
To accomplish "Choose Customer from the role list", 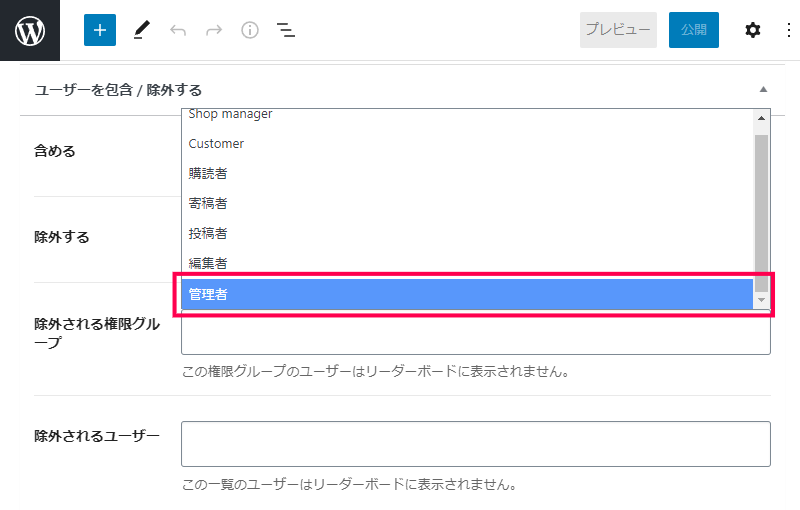I will (x=467, y=144).
